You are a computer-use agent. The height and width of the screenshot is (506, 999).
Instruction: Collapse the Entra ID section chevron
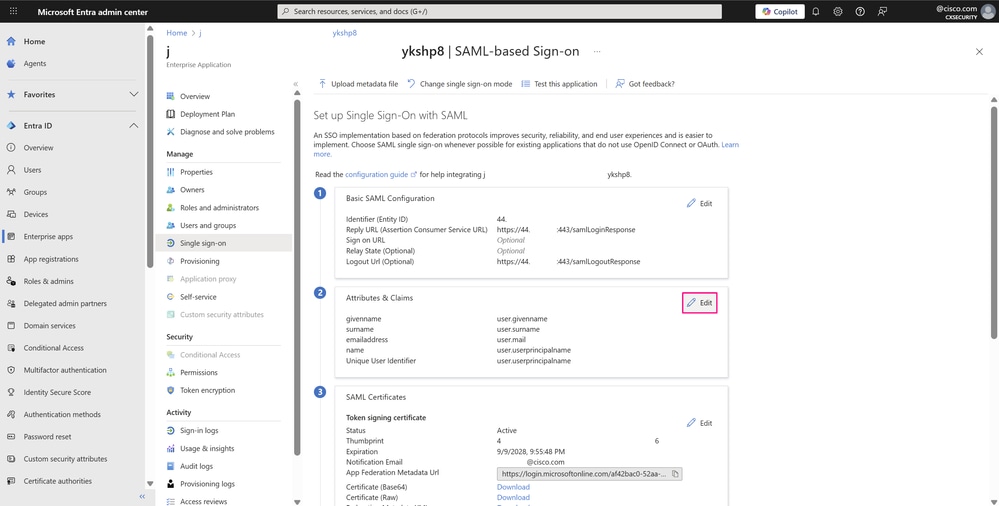pyautogui.click(x=134, y=126)
